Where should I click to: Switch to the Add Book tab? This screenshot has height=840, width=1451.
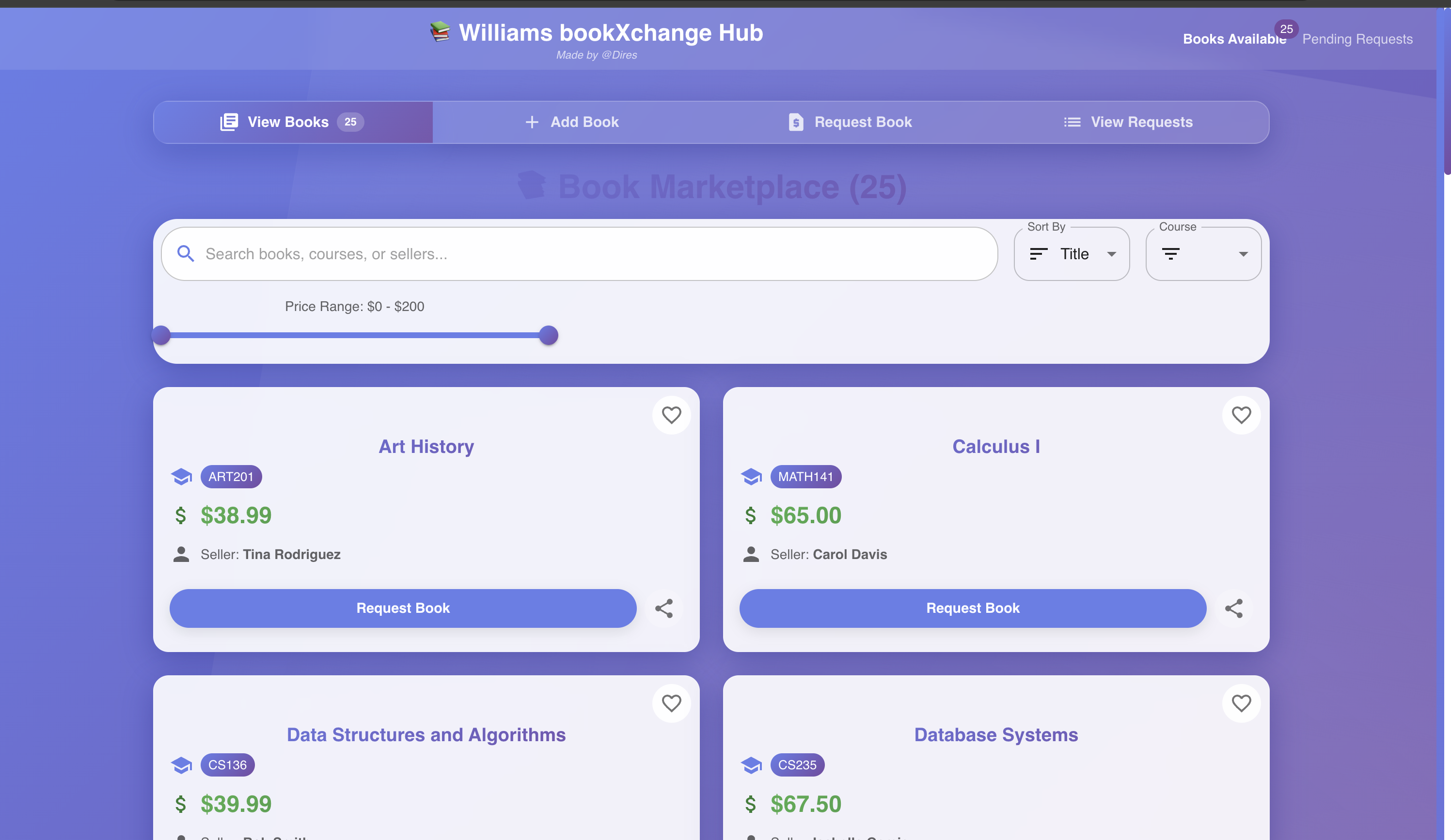coord(572,122)
